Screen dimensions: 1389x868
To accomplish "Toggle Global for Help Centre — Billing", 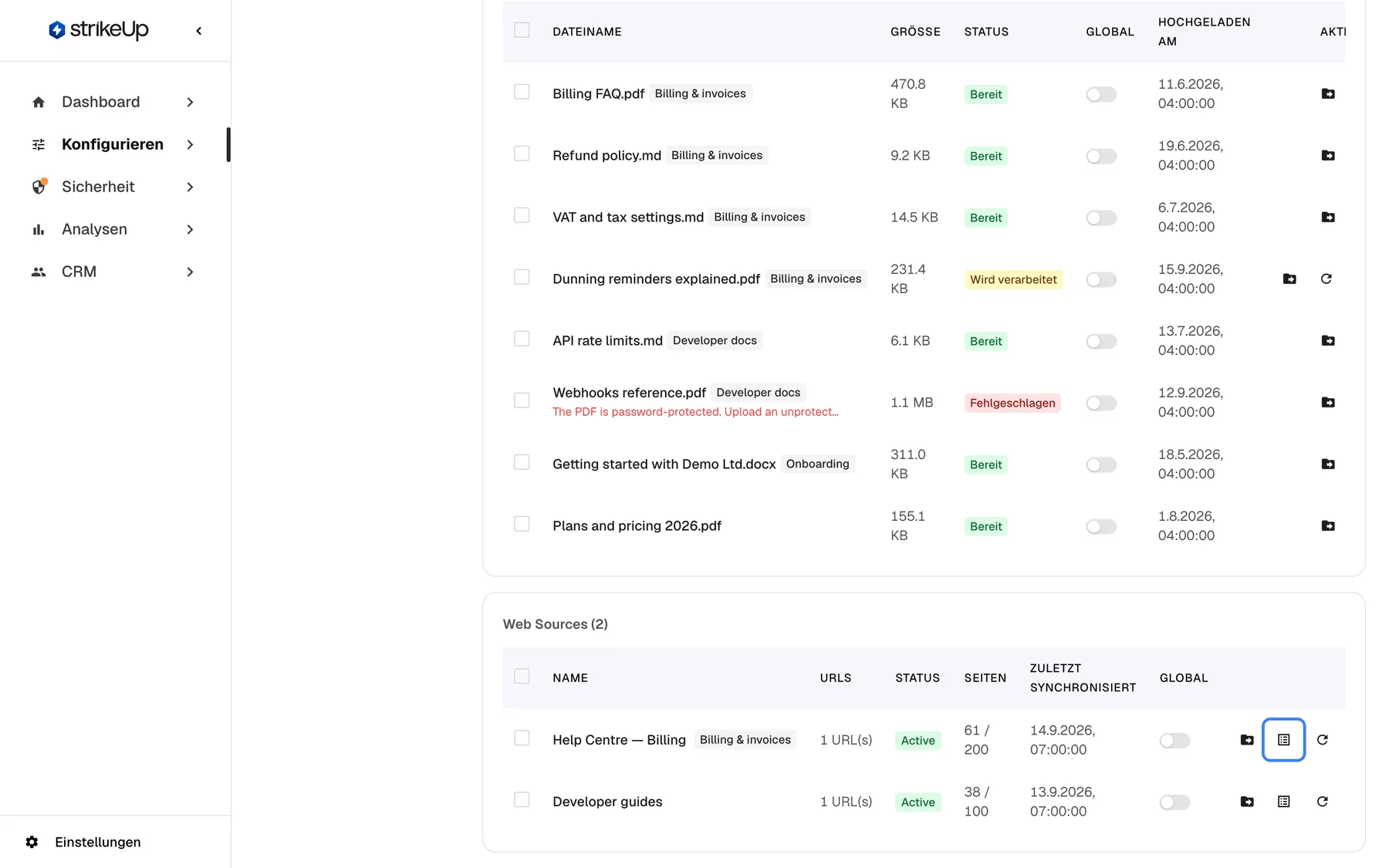I will (x=1174, y=741).
